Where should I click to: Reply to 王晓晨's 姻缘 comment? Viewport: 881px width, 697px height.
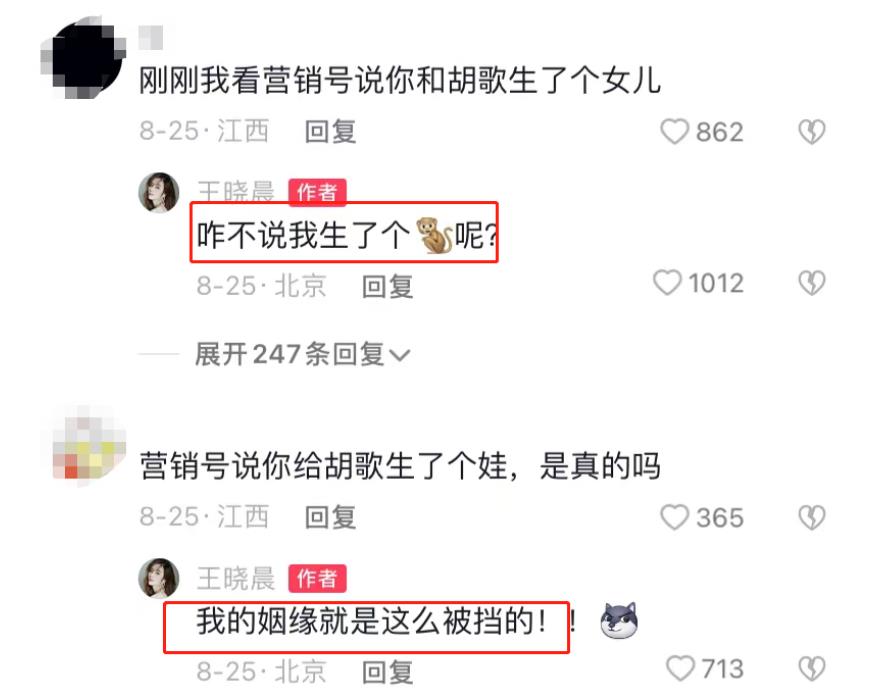coord(387,672)
